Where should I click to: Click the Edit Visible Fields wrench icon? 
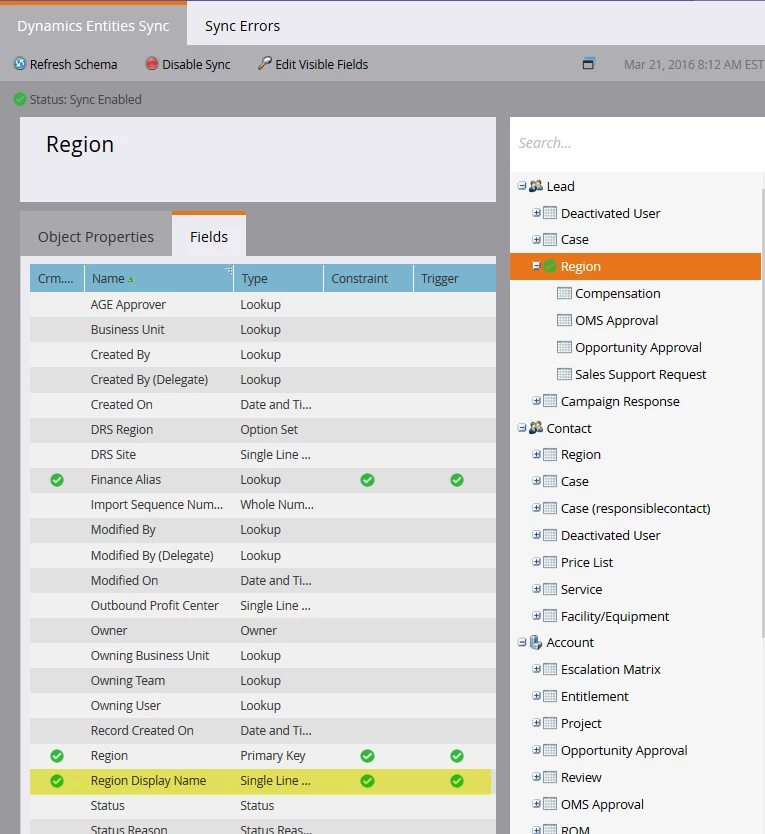click(264, 64)
